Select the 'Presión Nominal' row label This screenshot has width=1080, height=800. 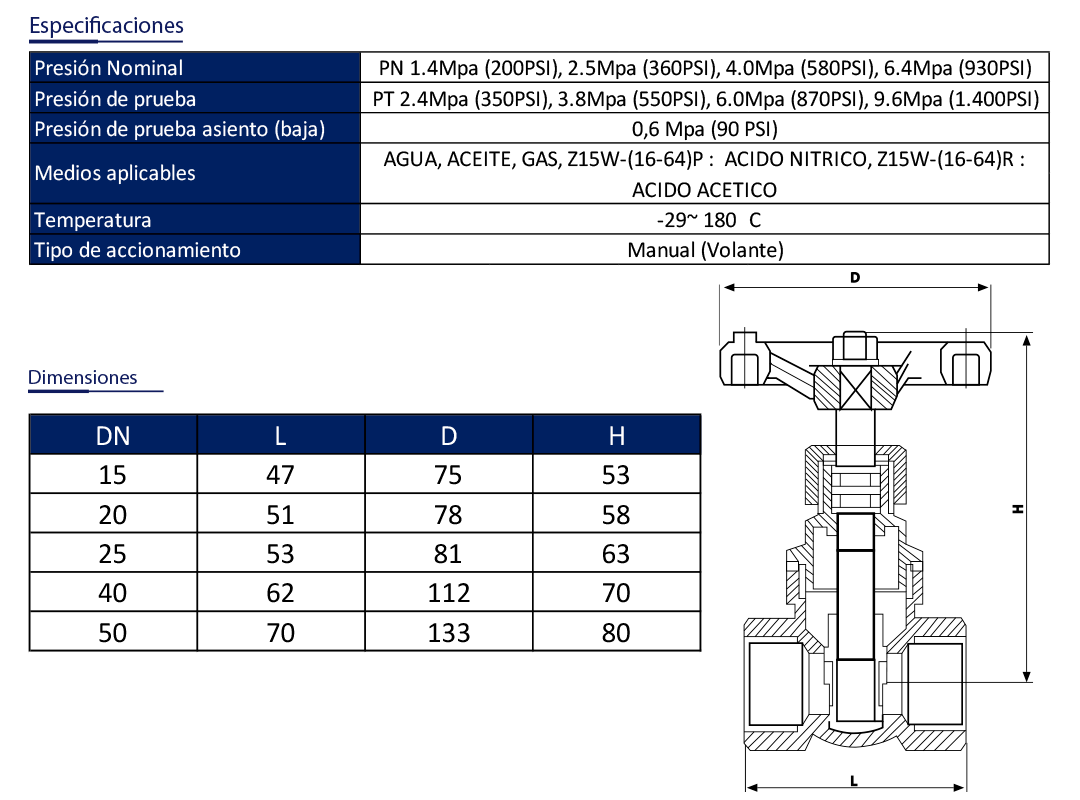[x=109, y=68]
